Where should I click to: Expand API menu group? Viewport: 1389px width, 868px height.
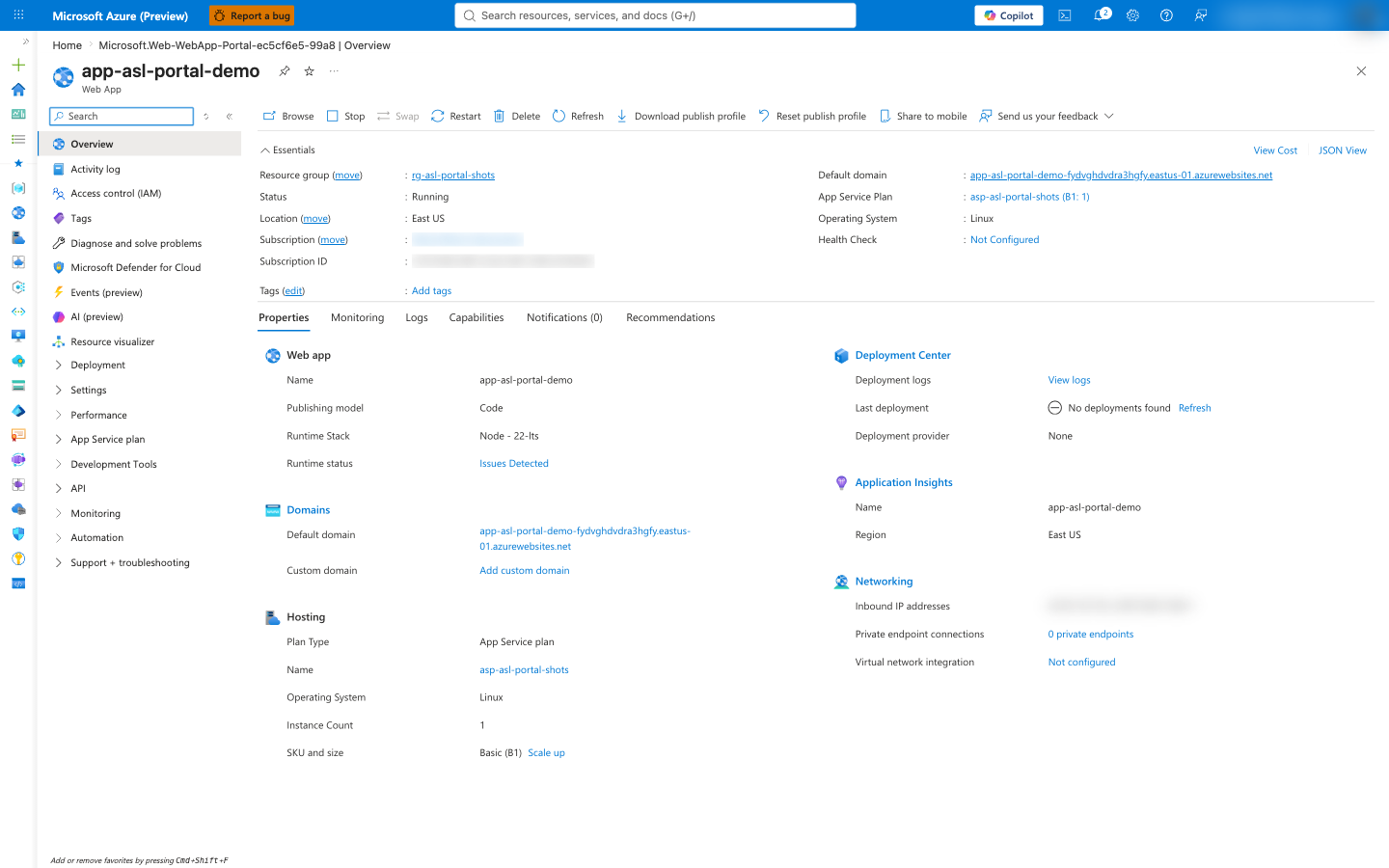pos(140,489)
